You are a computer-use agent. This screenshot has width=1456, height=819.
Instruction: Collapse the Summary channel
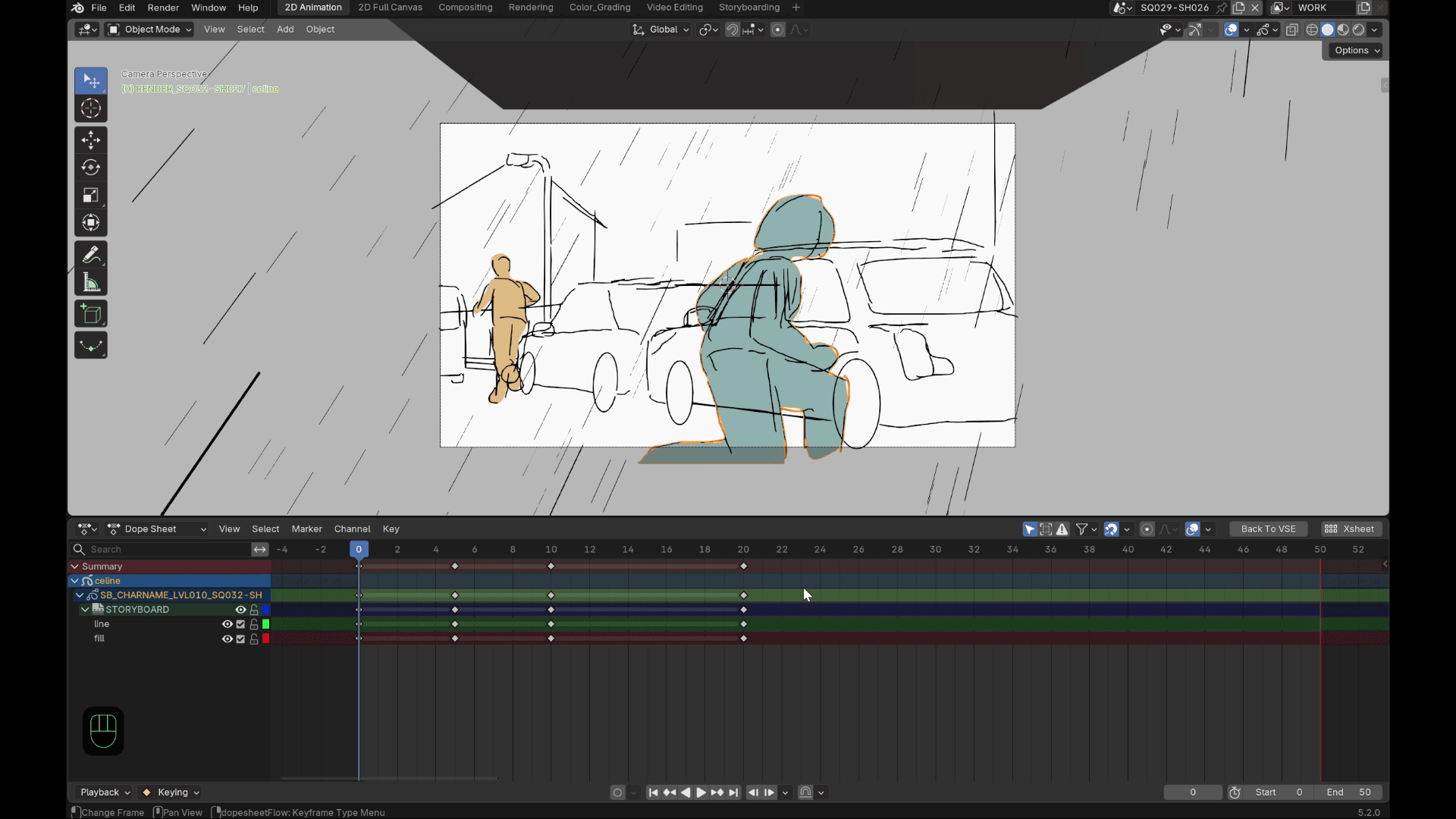point(74,566)
